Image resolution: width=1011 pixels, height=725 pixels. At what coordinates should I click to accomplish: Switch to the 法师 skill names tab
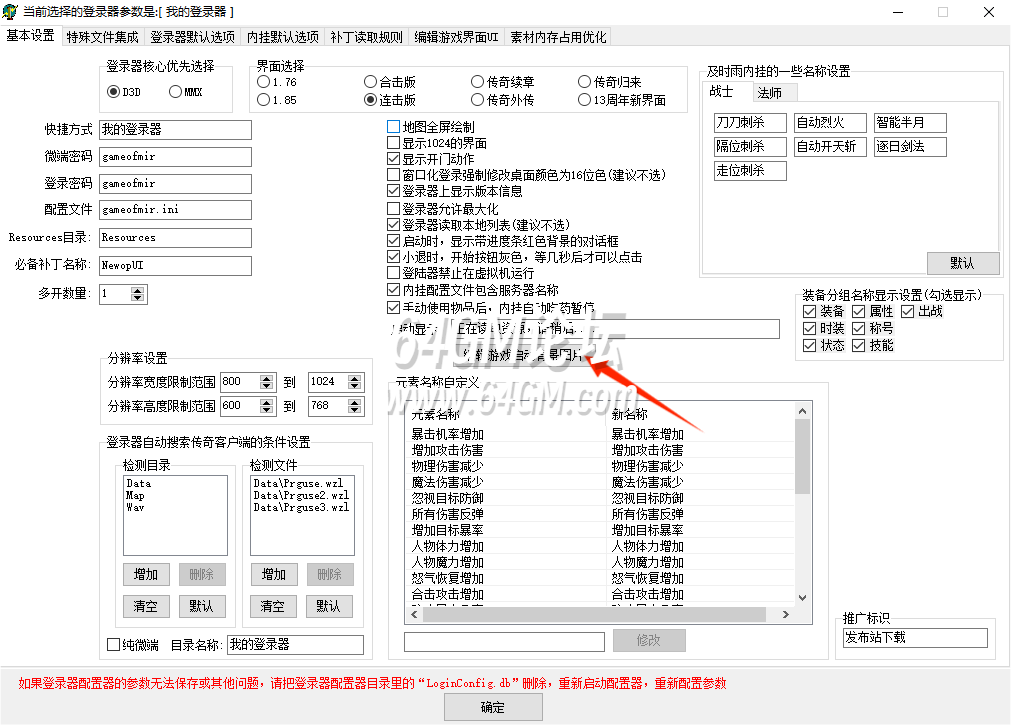click(775, 93)
